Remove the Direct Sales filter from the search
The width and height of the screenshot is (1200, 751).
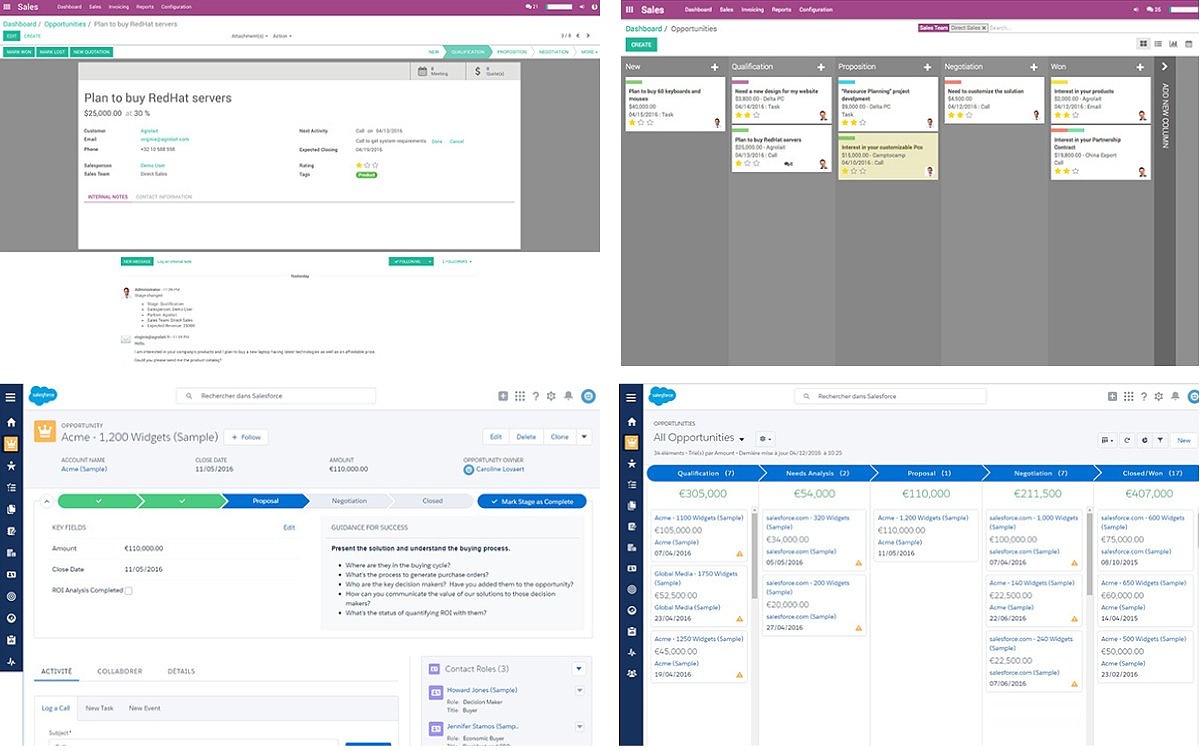click(984, 28)
